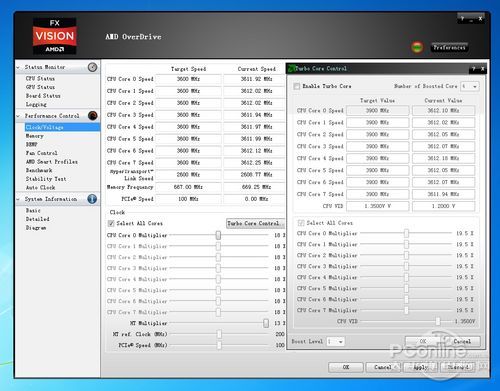500x391 pixels.
Task: Click the green status indicator beside Preferences
Action: 417,47
